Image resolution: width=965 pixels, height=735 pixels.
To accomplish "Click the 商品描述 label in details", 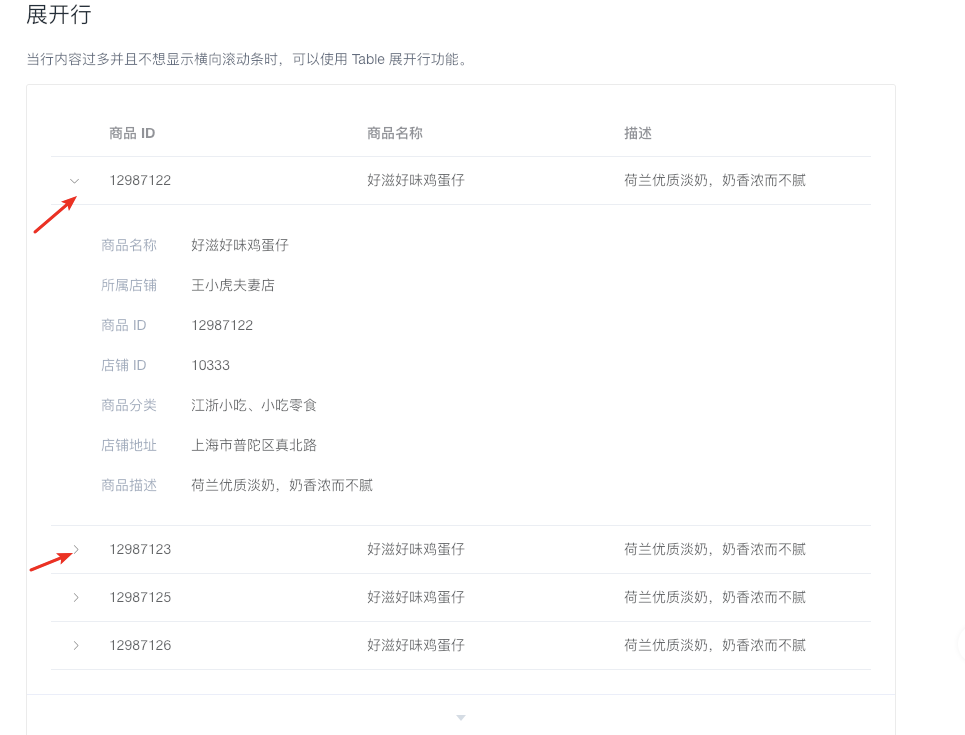I will [129, 485].
